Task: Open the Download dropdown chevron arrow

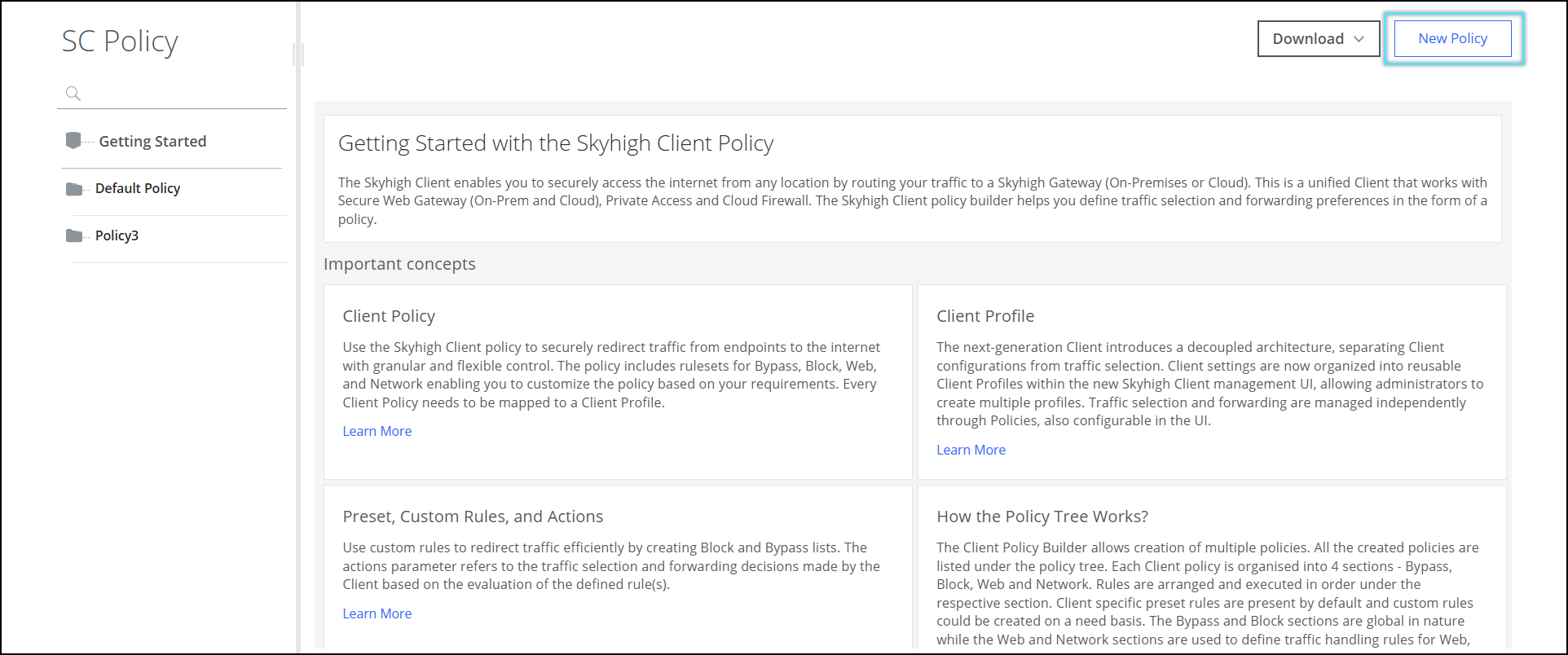Action: [x=1359, y=39]
